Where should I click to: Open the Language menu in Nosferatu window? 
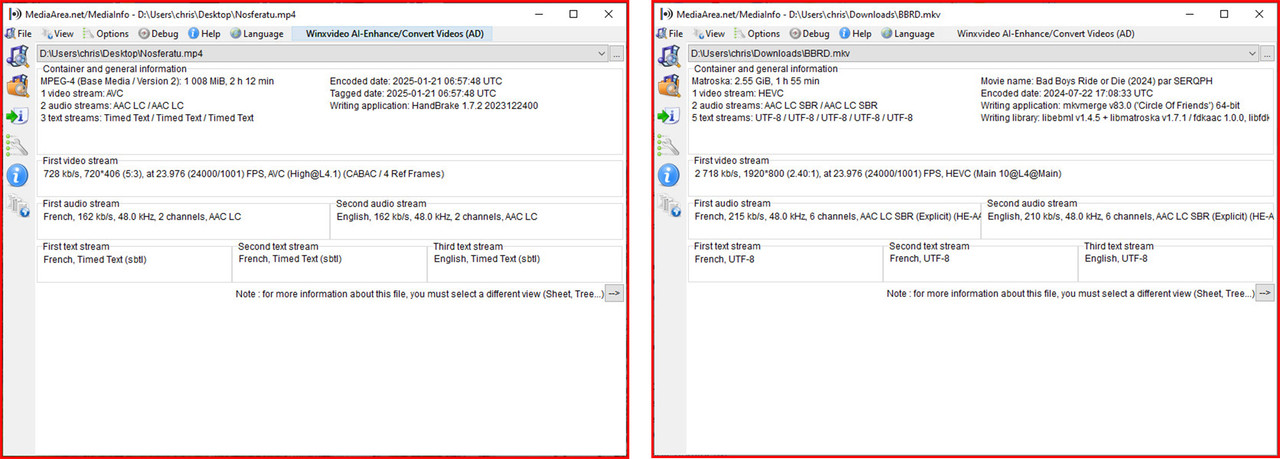tap(256, 33)
